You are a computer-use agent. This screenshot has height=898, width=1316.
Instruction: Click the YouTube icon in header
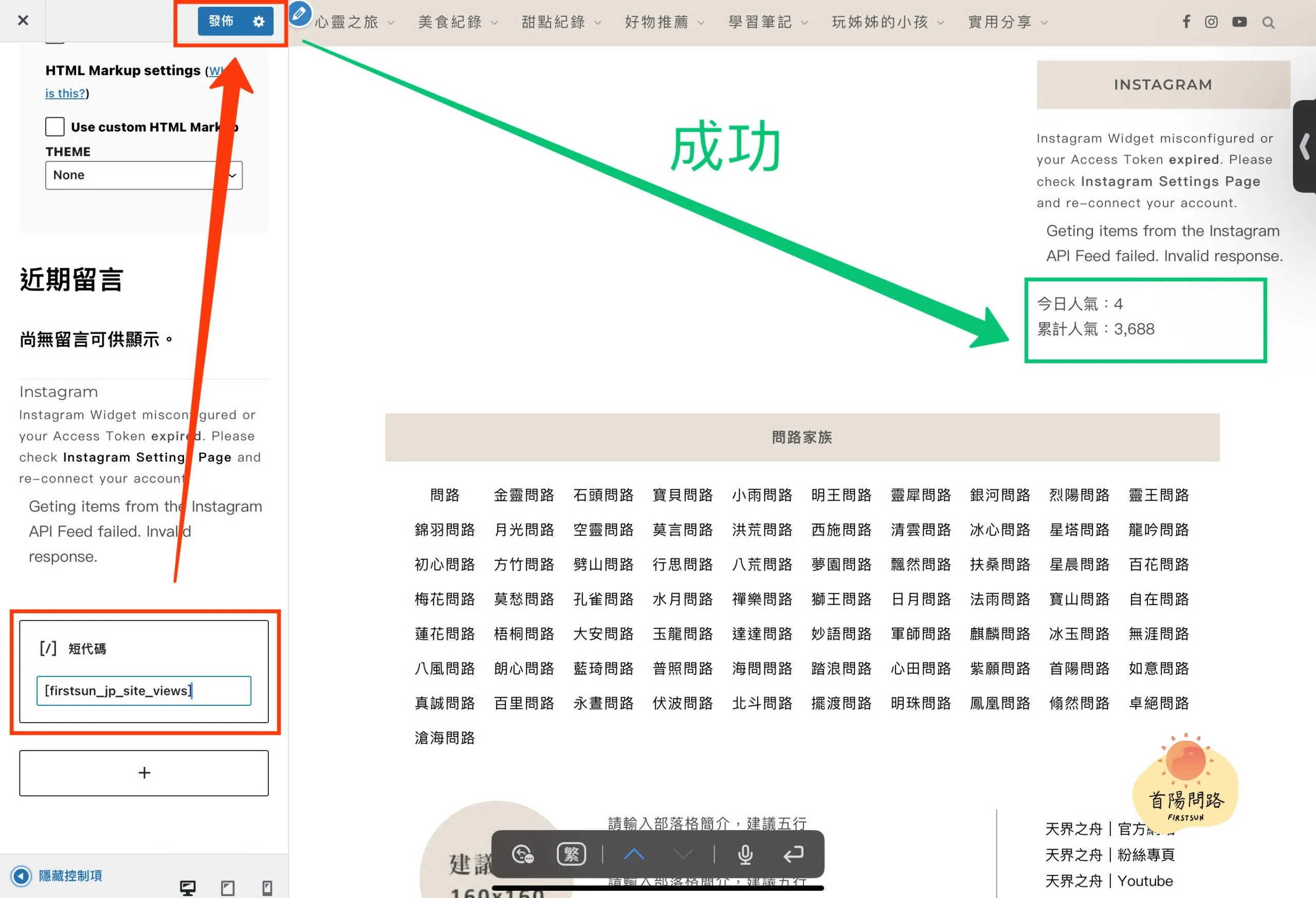tap(1239, 22)
